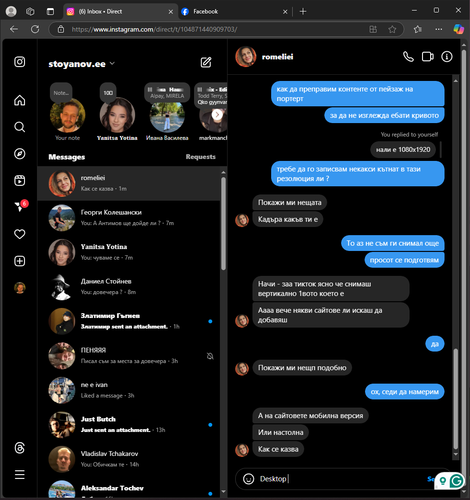Open the Explore compass icon
Viewport: 470px width, 500px height.
point(20,154)
